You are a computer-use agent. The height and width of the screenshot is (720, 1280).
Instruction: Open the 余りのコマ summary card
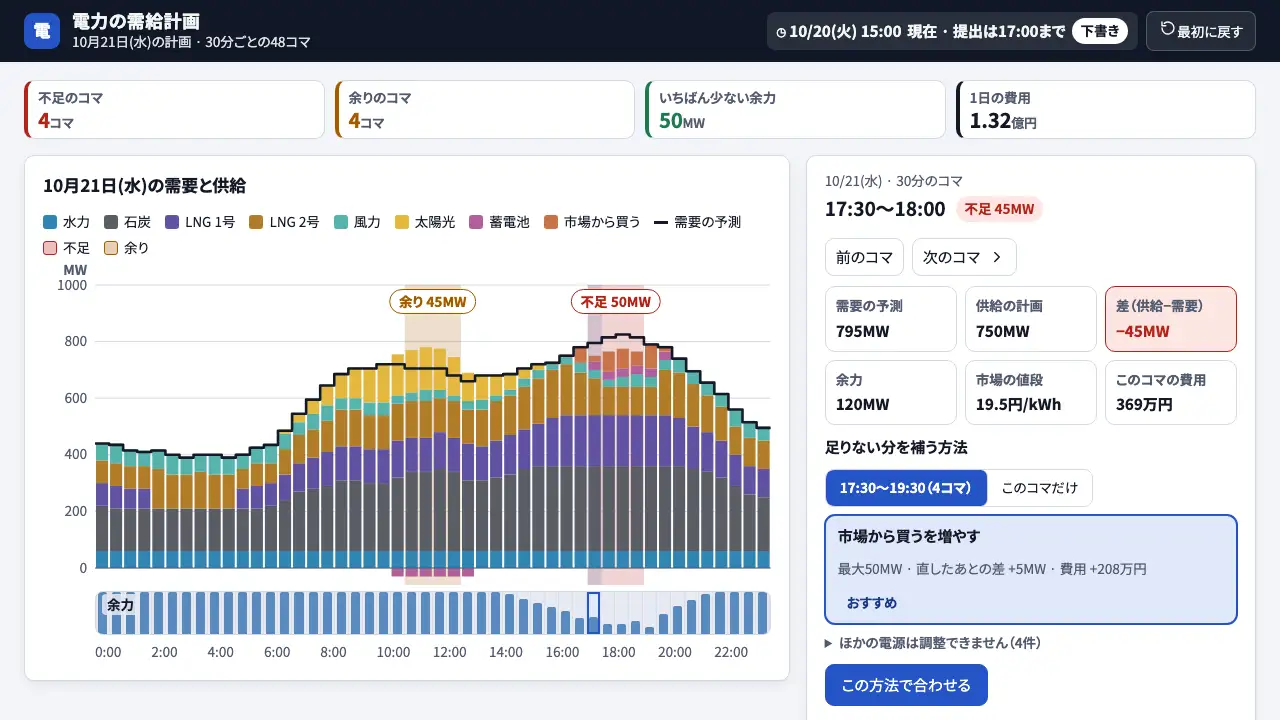(485, 110)
